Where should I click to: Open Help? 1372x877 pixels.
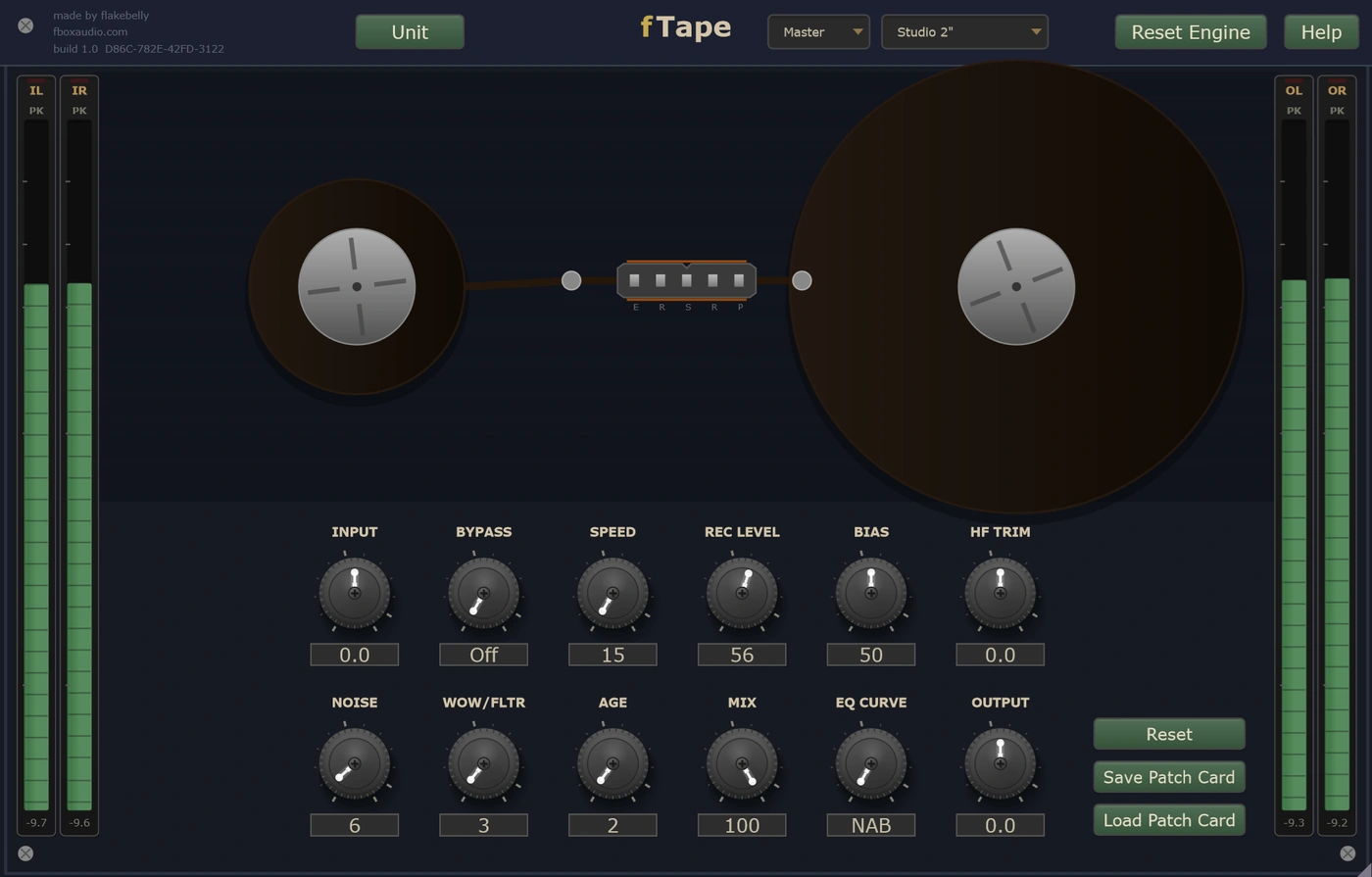click(x=1321, y=31)
